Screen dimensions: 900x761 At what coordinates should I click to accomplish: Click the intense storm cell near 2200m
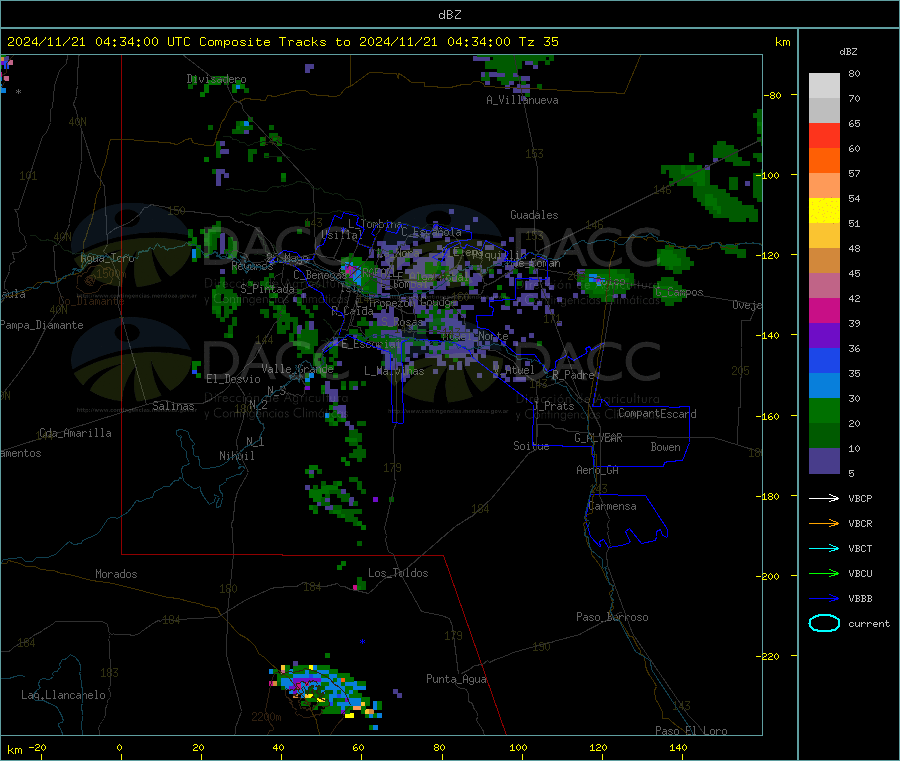[325, 690]
